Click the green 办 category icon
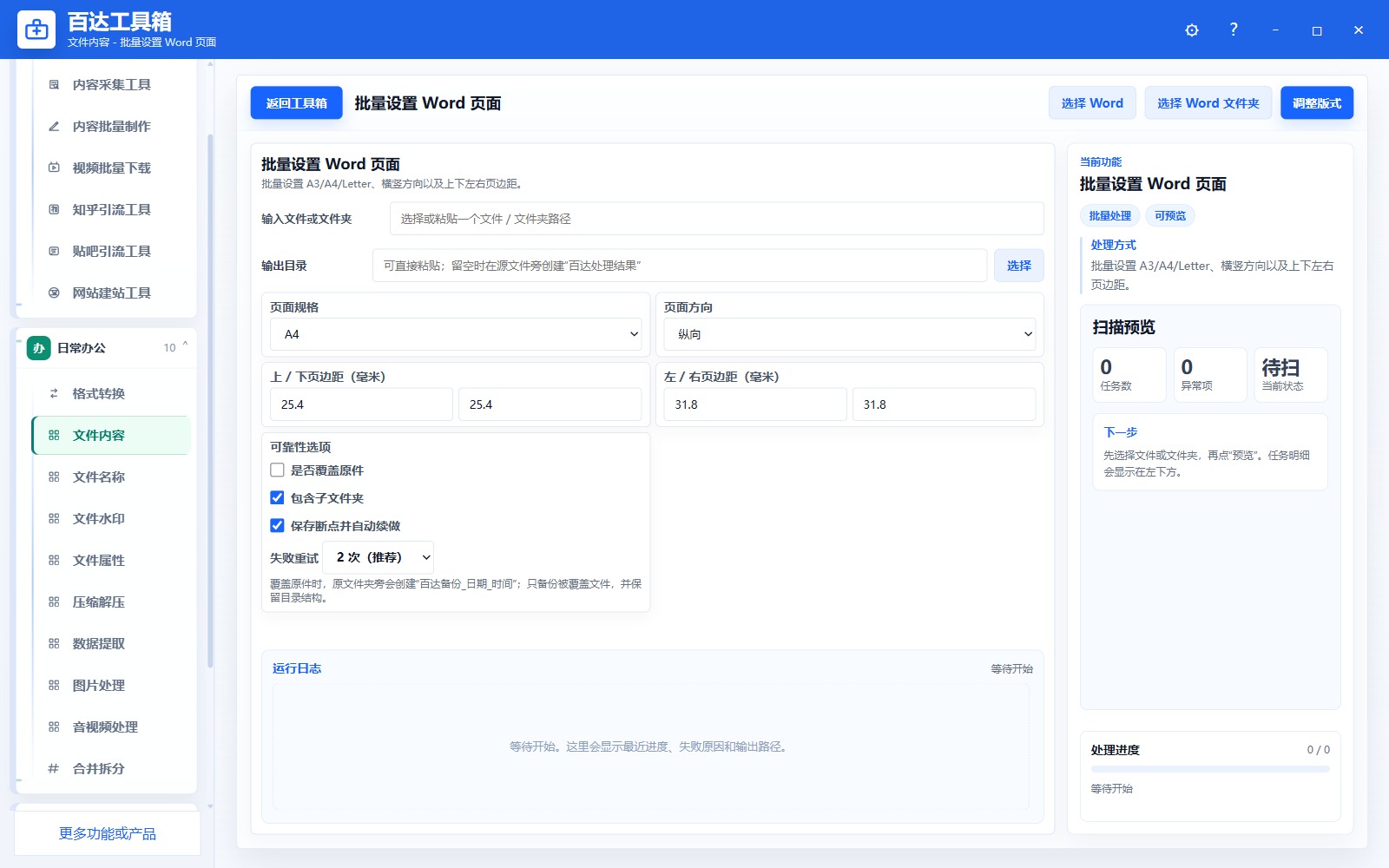The width and height of the screenshot is (1389, 868). pos(39,348)
